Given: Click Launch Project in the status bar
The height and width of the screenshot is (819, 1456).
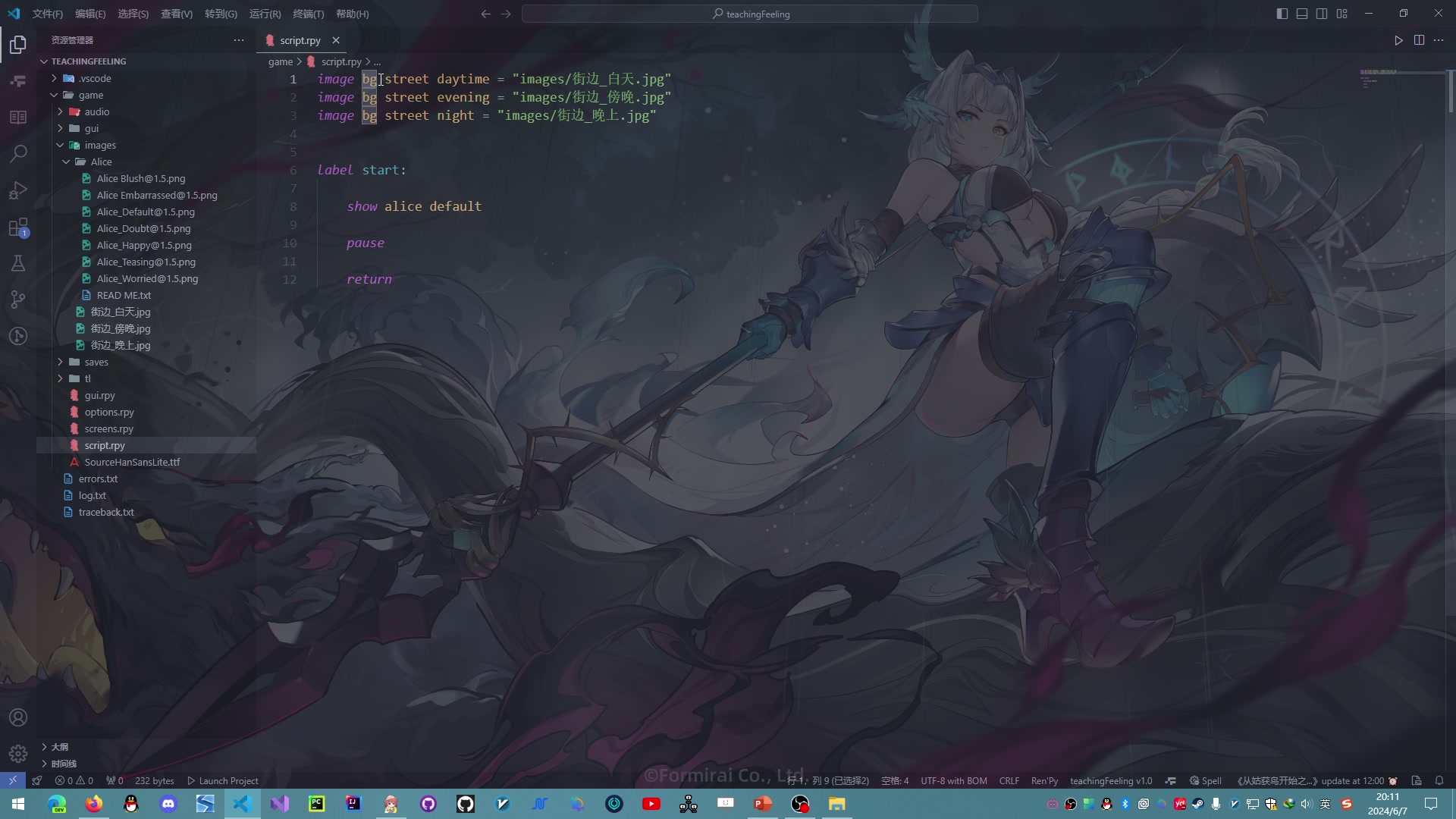Looking at the screenshot, I should (222, 780).
